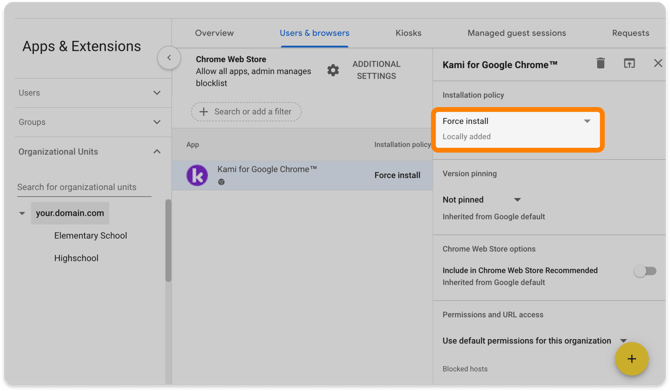Click the ADDITIONAL SETTINGS button

(376, 70)
